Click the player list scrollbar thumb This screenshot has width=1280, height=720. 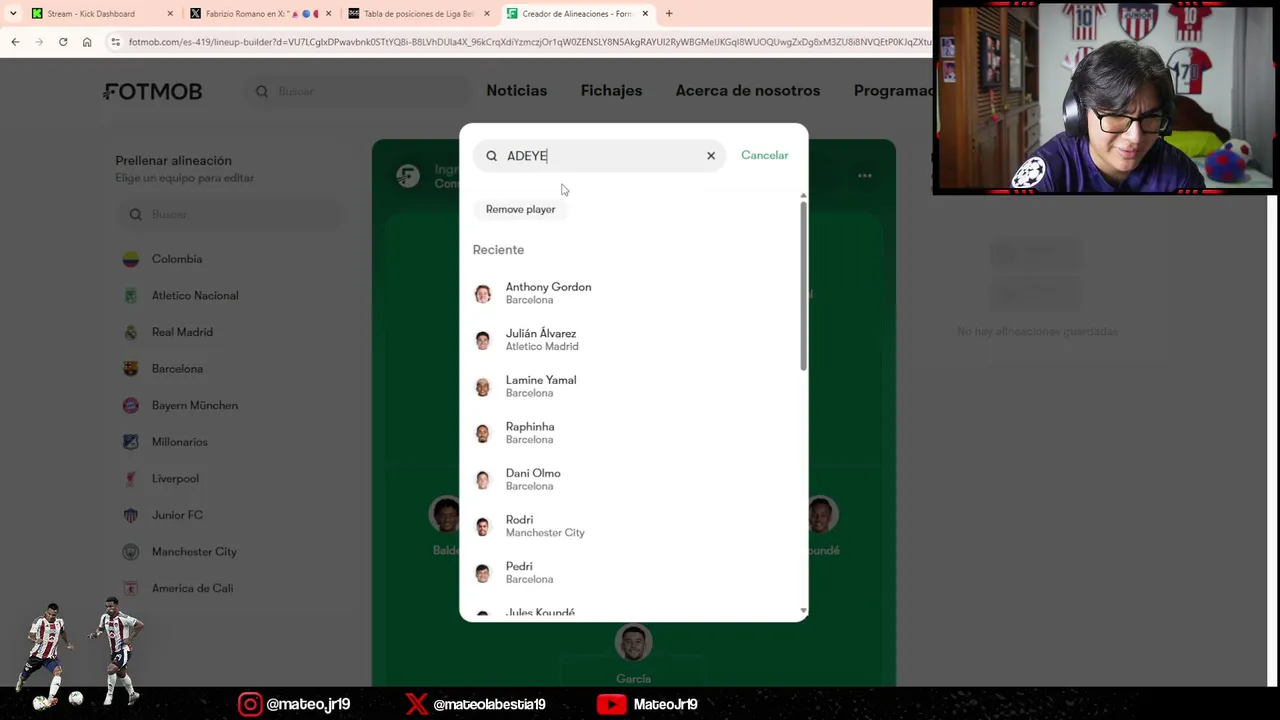803,286
